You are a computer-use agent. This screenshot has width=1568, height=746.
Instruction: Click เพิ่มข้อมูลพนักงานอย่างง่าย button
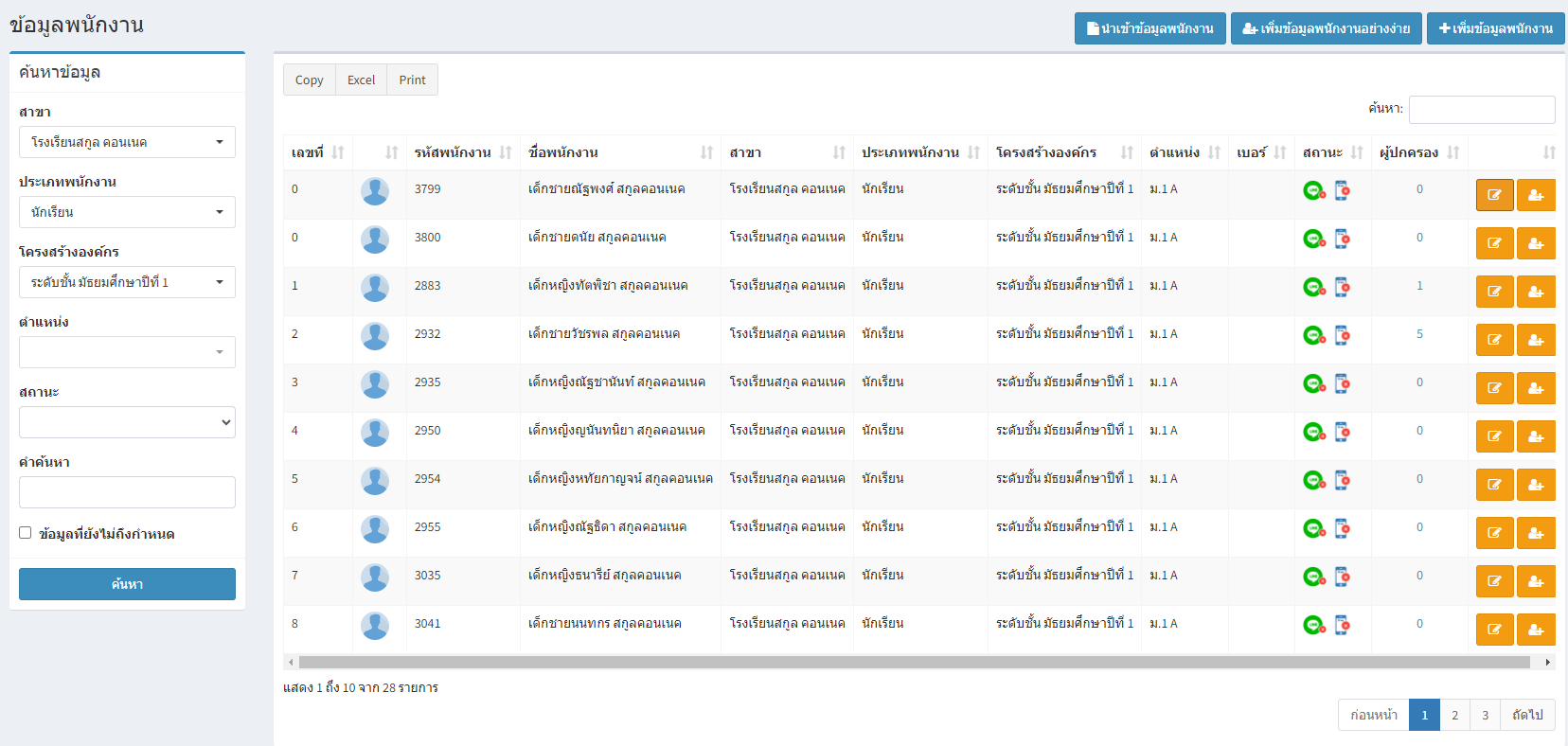pos(1327,28)
